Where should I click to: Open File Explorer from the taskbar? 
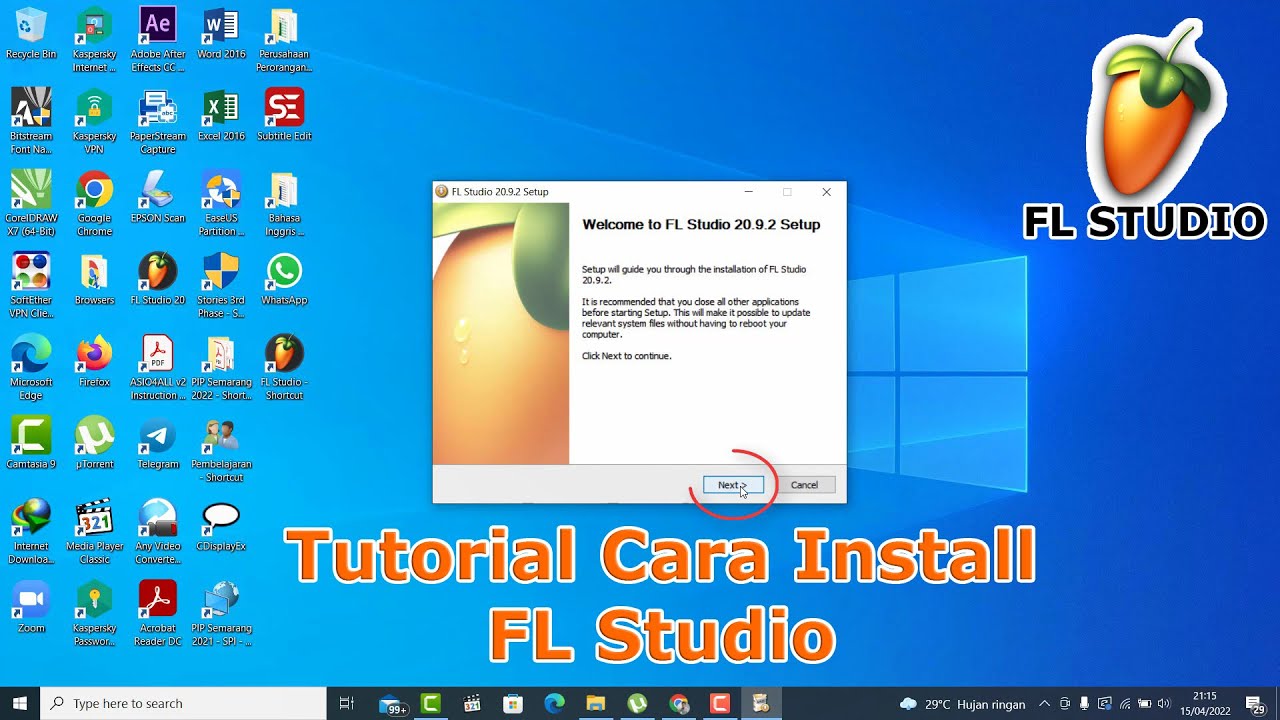tap(596, 703)
